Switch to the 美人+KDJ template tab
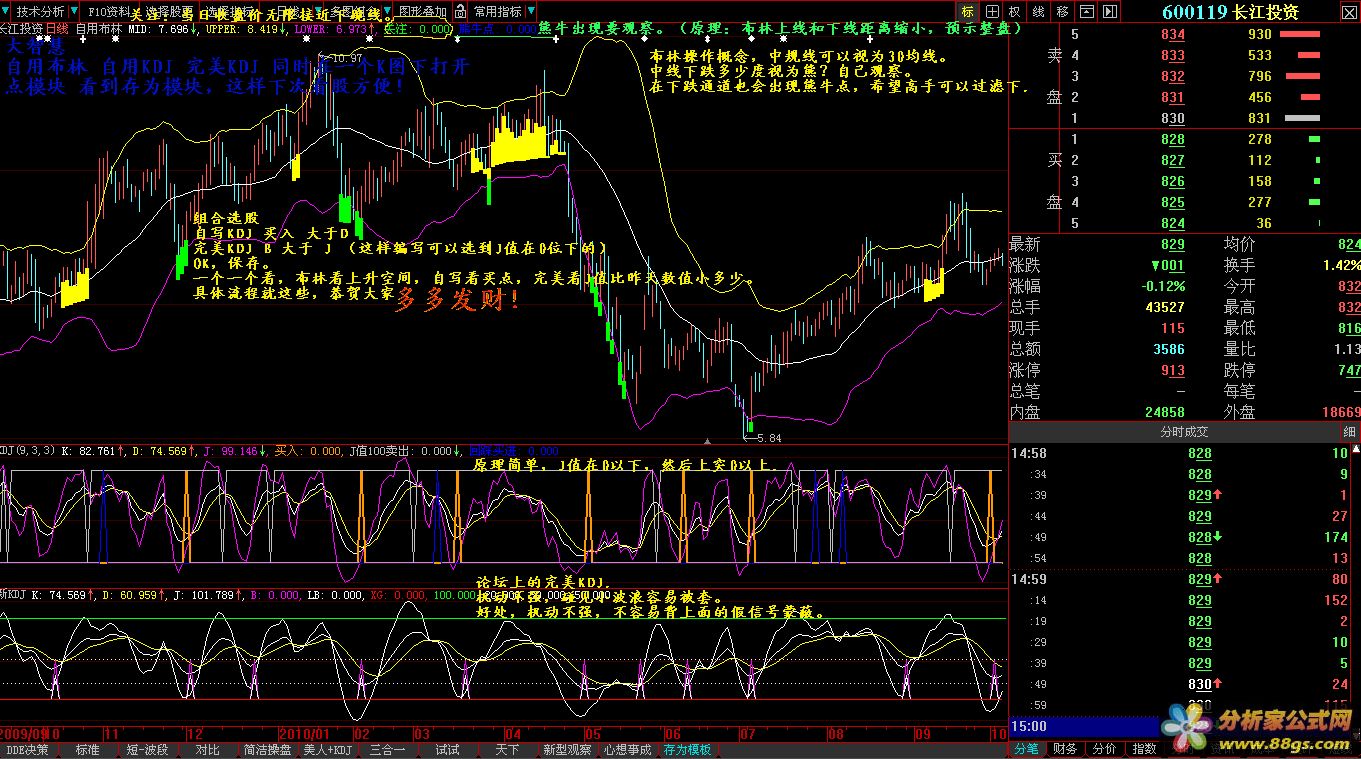The width and height of the screenshot is (1361, 759). [x=327, y=749]
